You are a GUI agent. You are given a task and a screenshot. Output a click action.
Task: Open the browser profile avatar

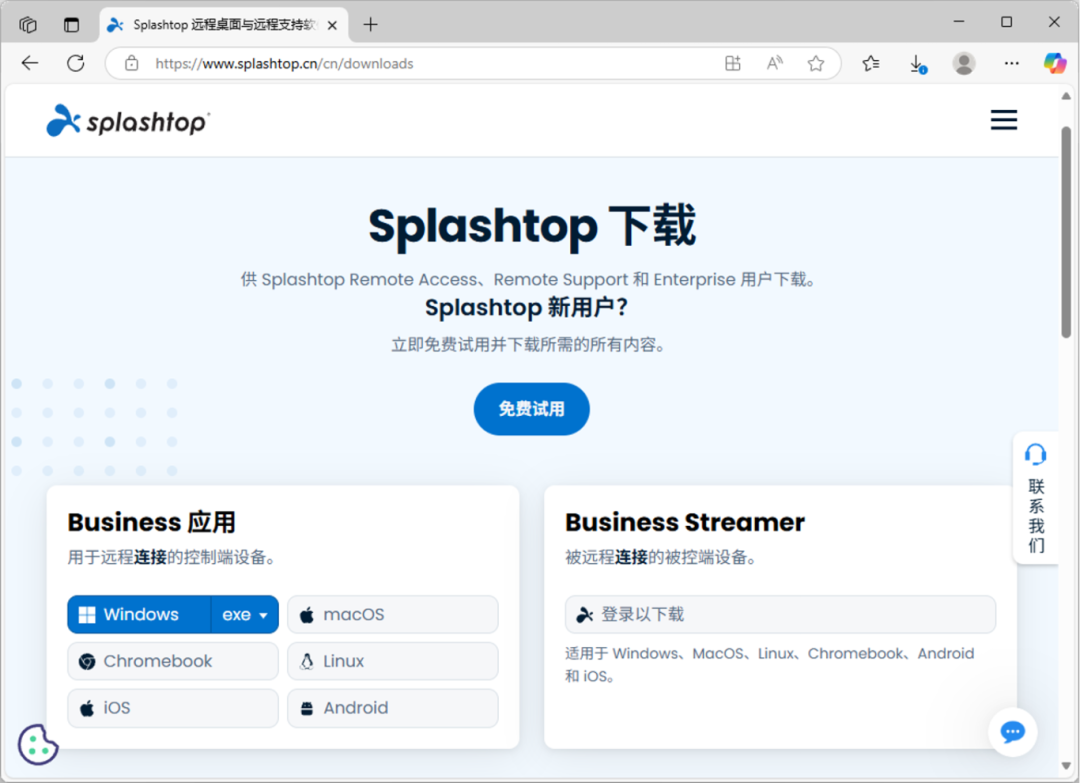(x=964, y=64)
